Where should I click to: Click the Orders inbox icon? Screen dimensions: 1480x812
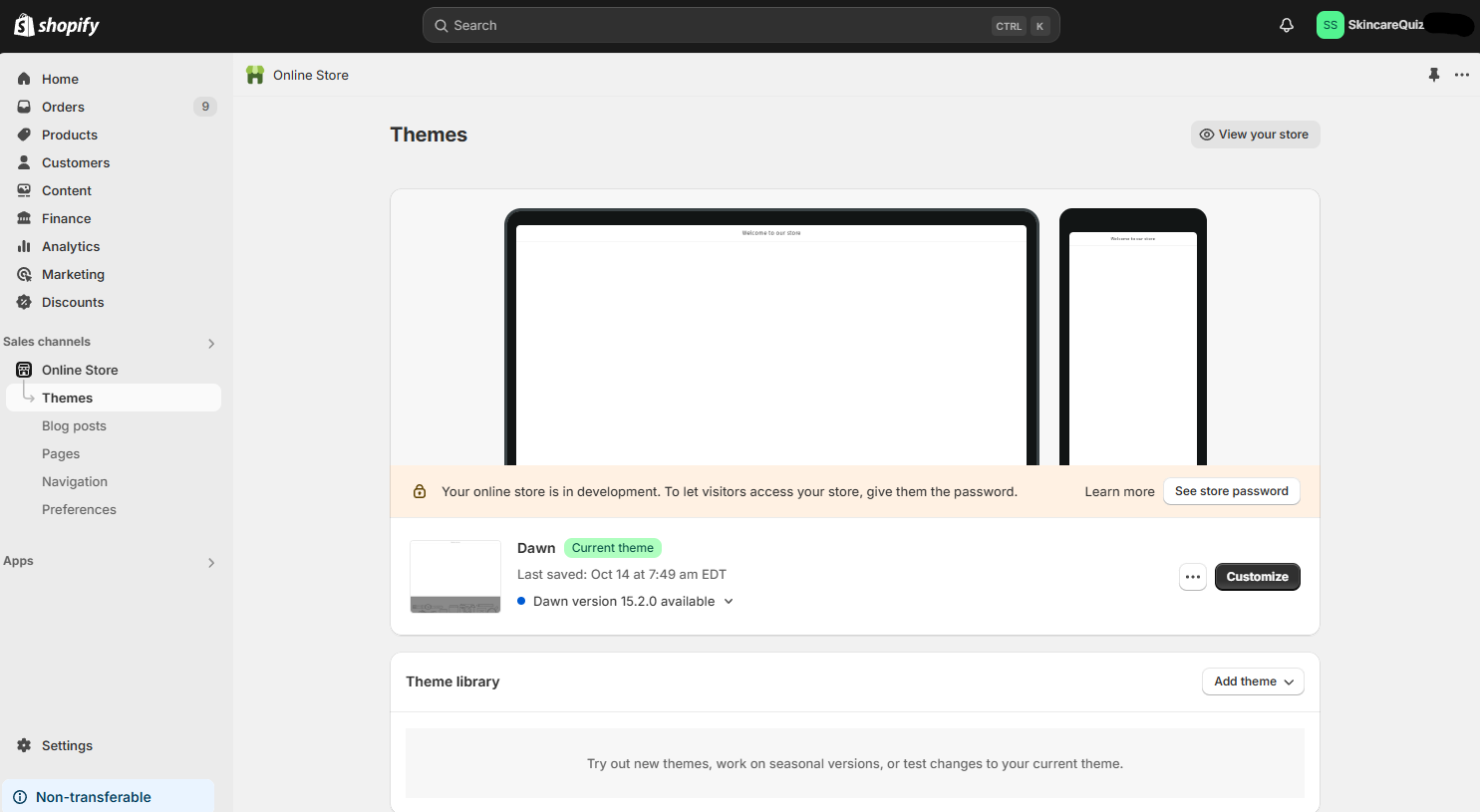click(x=24, y=107)
